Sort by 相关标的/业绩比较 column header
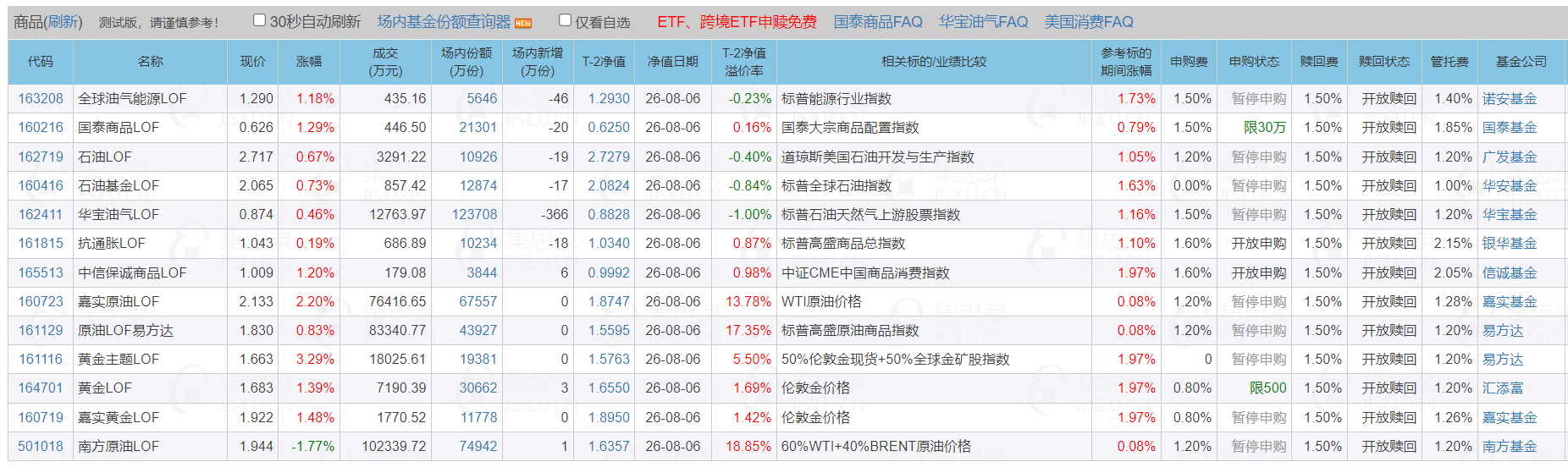1568x473 pixels. 934,62
